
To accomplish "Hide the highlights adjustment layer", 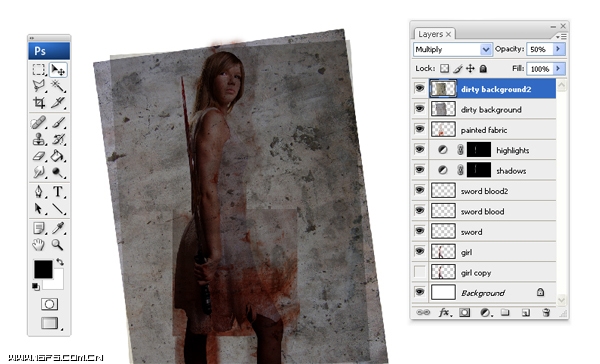I will pos(420,150).
